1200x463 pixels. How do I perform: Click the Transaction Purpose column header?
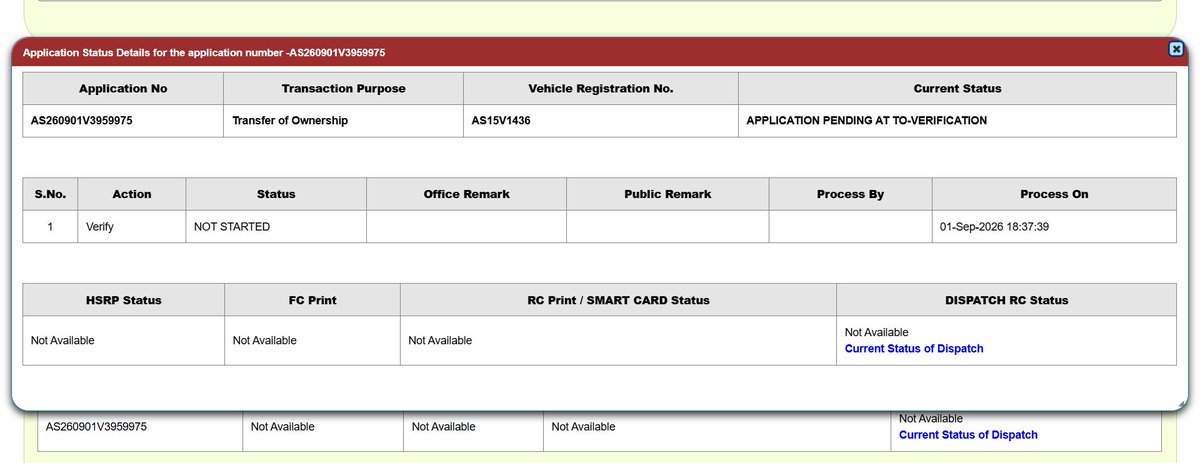click(x=343, y=89)
